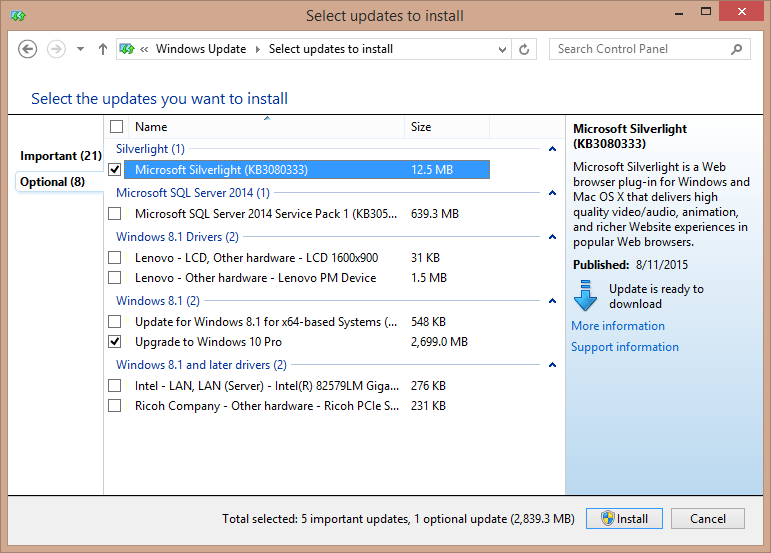Image resolution: width=771 pixels, height=553 pixels.
Task: Sort by the Size column header
Action: 447,127
